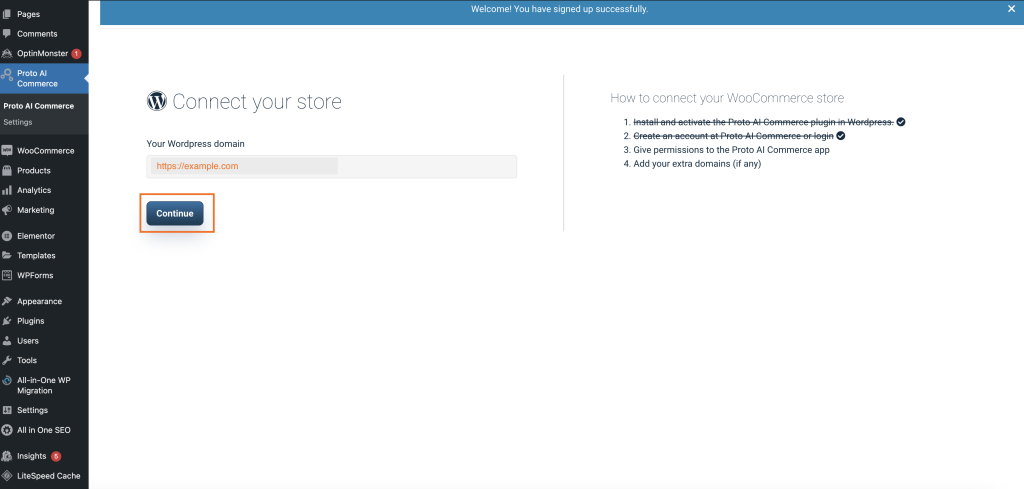Click the checkmark after the create account step
The width and height of the screenshot is (1024, 489).
(x=841, y=136)
